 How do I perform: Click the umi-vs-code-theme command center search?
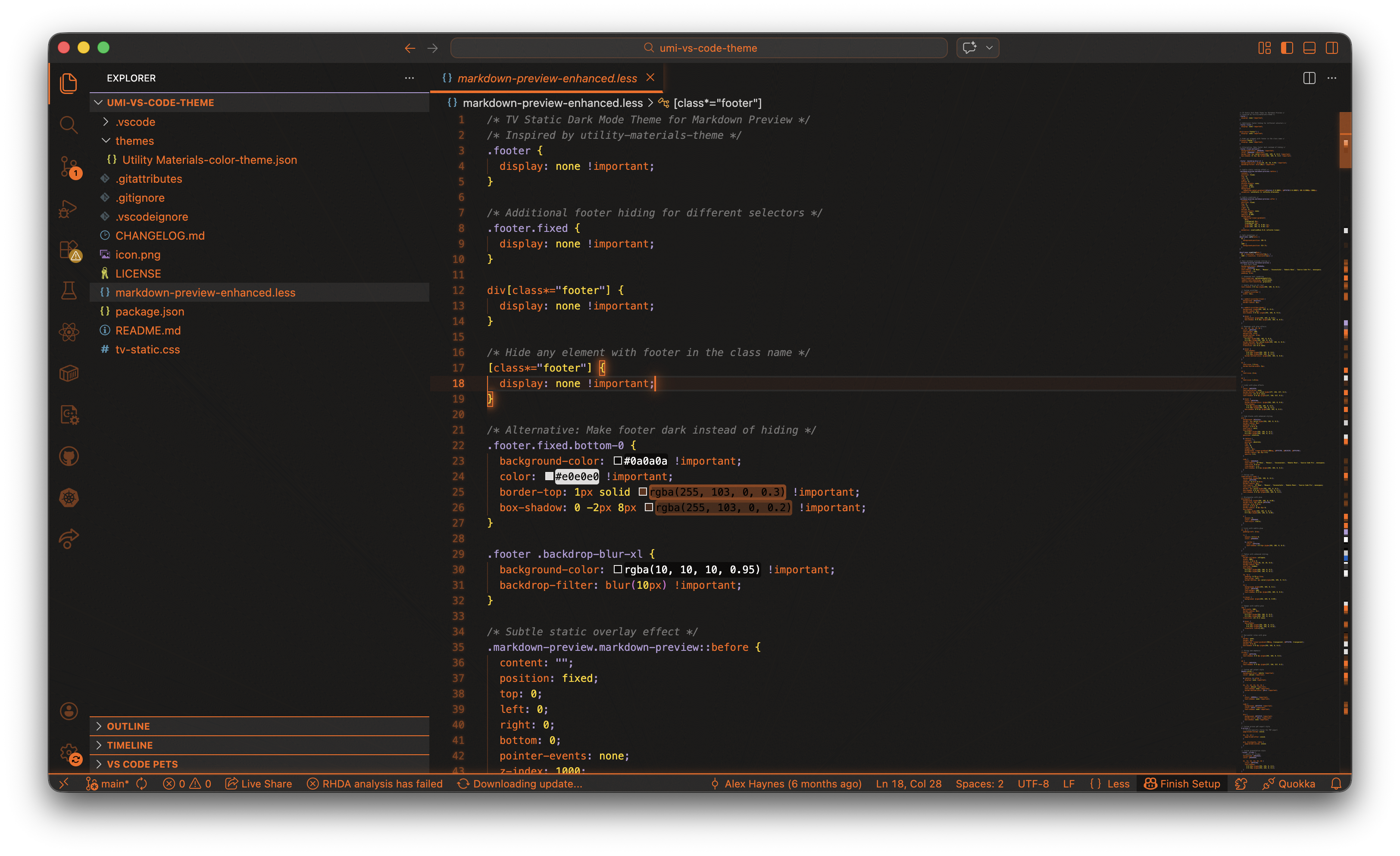pos(699,48)
